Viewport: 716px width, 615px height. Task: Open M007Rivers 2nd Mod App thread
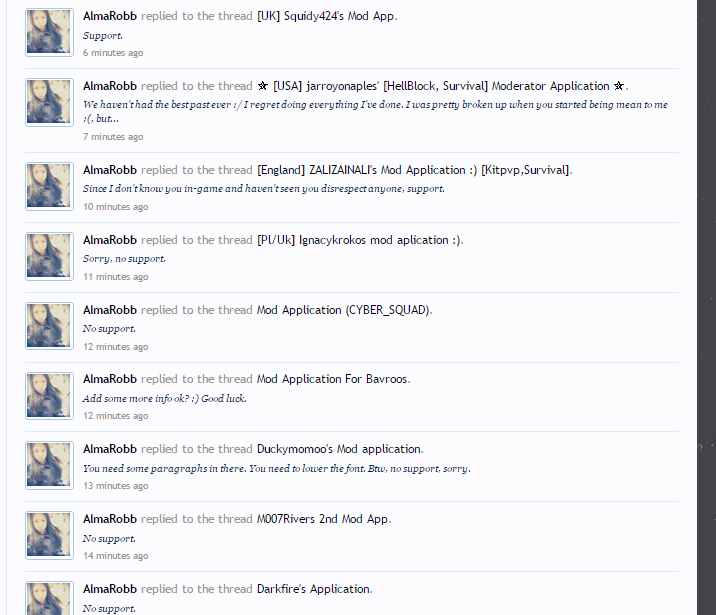point(322,519)
